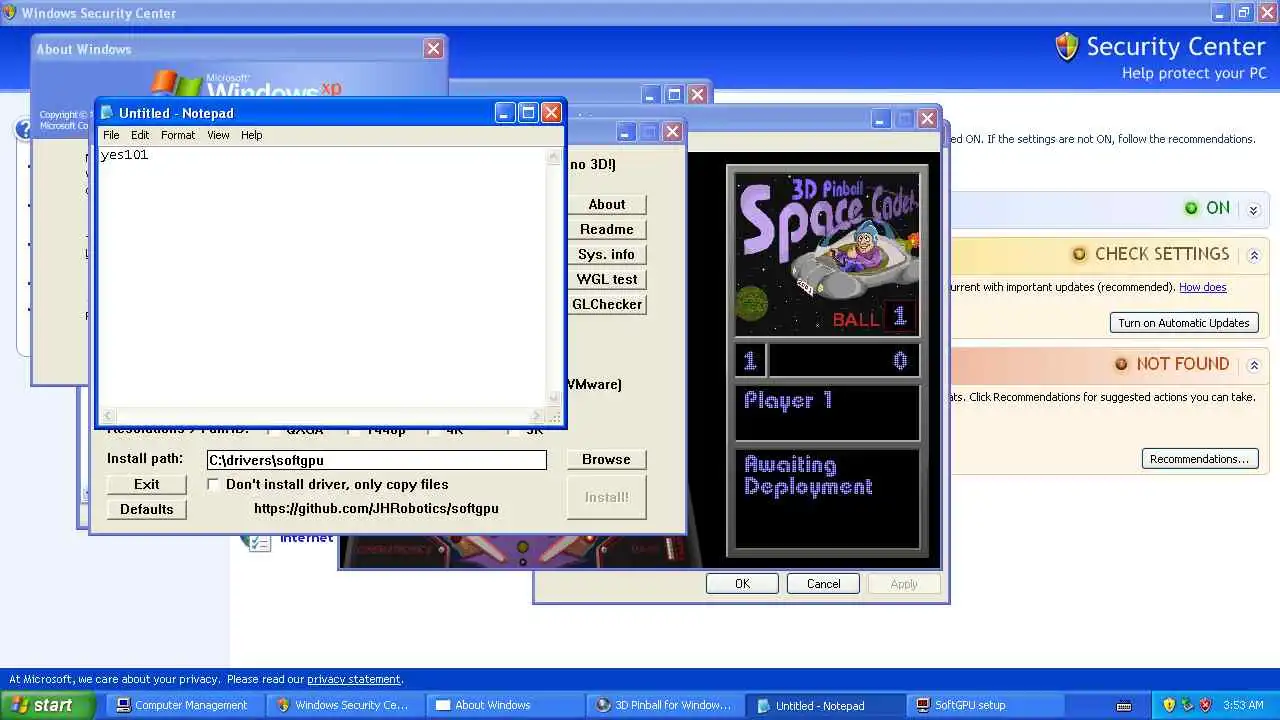Click the 'Awaiting Deployment' pinball message
This screenshot has width=1280, height=720.
808,476
